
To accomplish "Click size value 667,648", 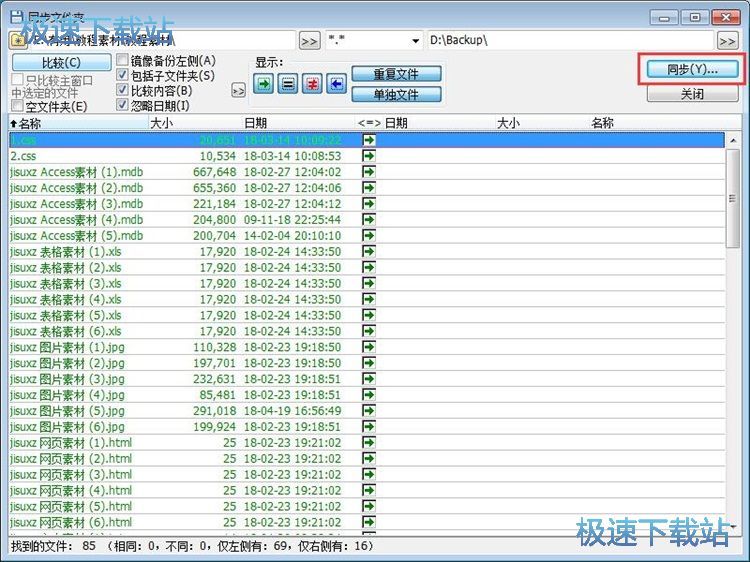I will (214, 172).
